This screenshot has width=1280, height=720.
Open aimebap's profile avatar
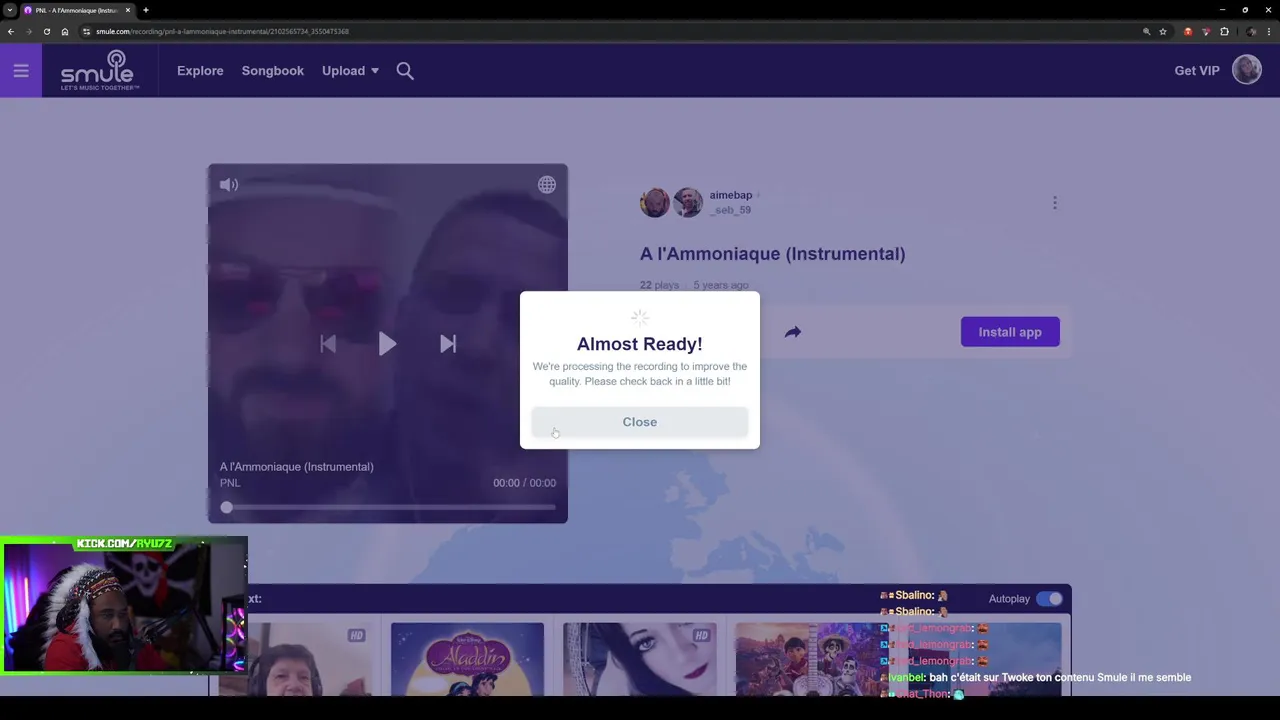click(655, 203)
